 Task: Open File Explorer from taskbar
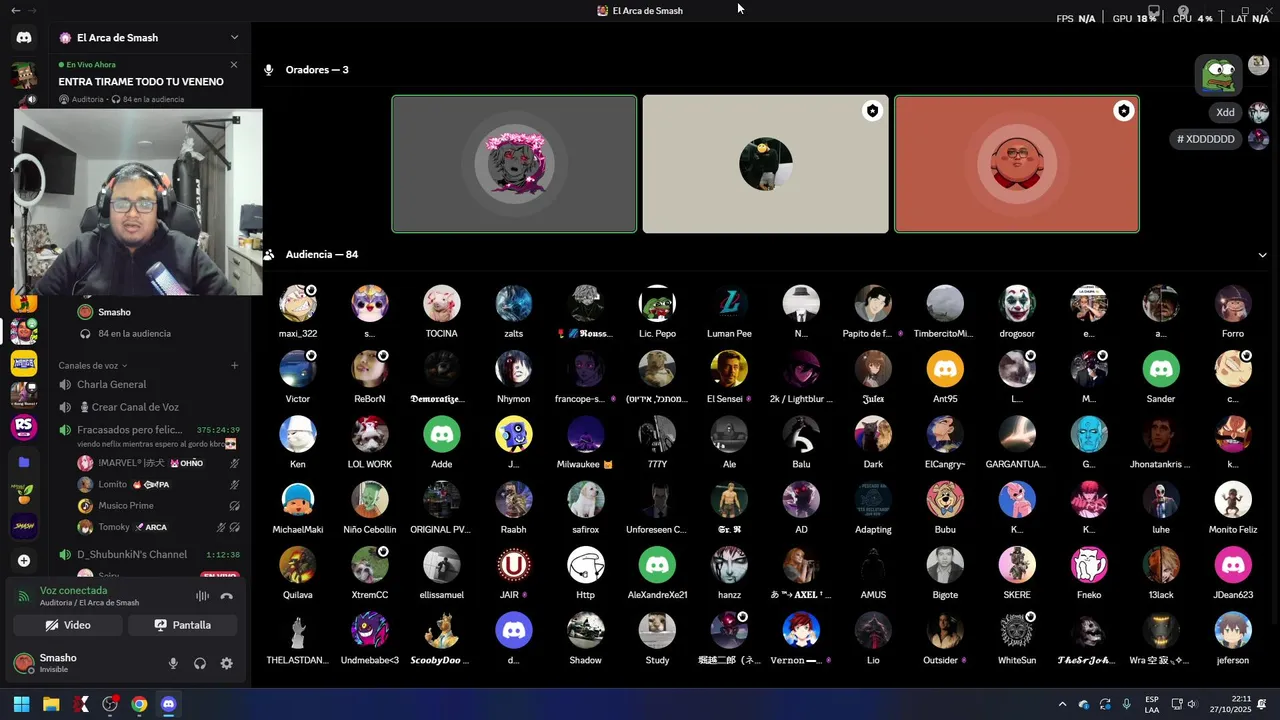51,704
